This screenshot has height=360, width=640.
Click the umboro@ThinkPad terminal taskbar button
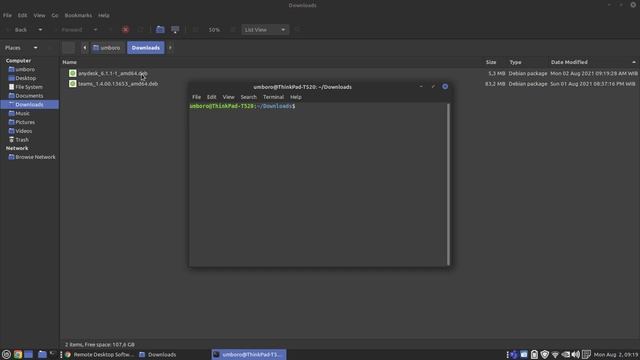(x=249, y=355)
